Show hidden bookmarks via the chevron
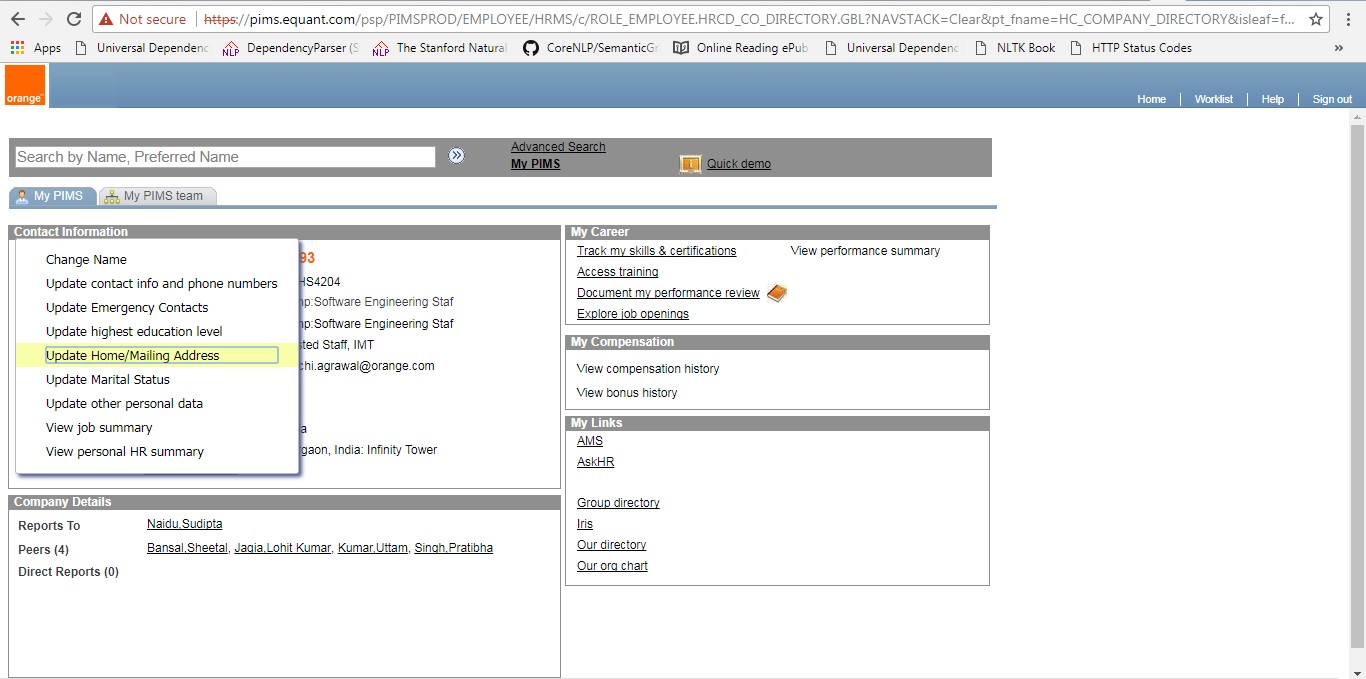This screenshot has width=1366, height=679. click(x=1339, y=47)
